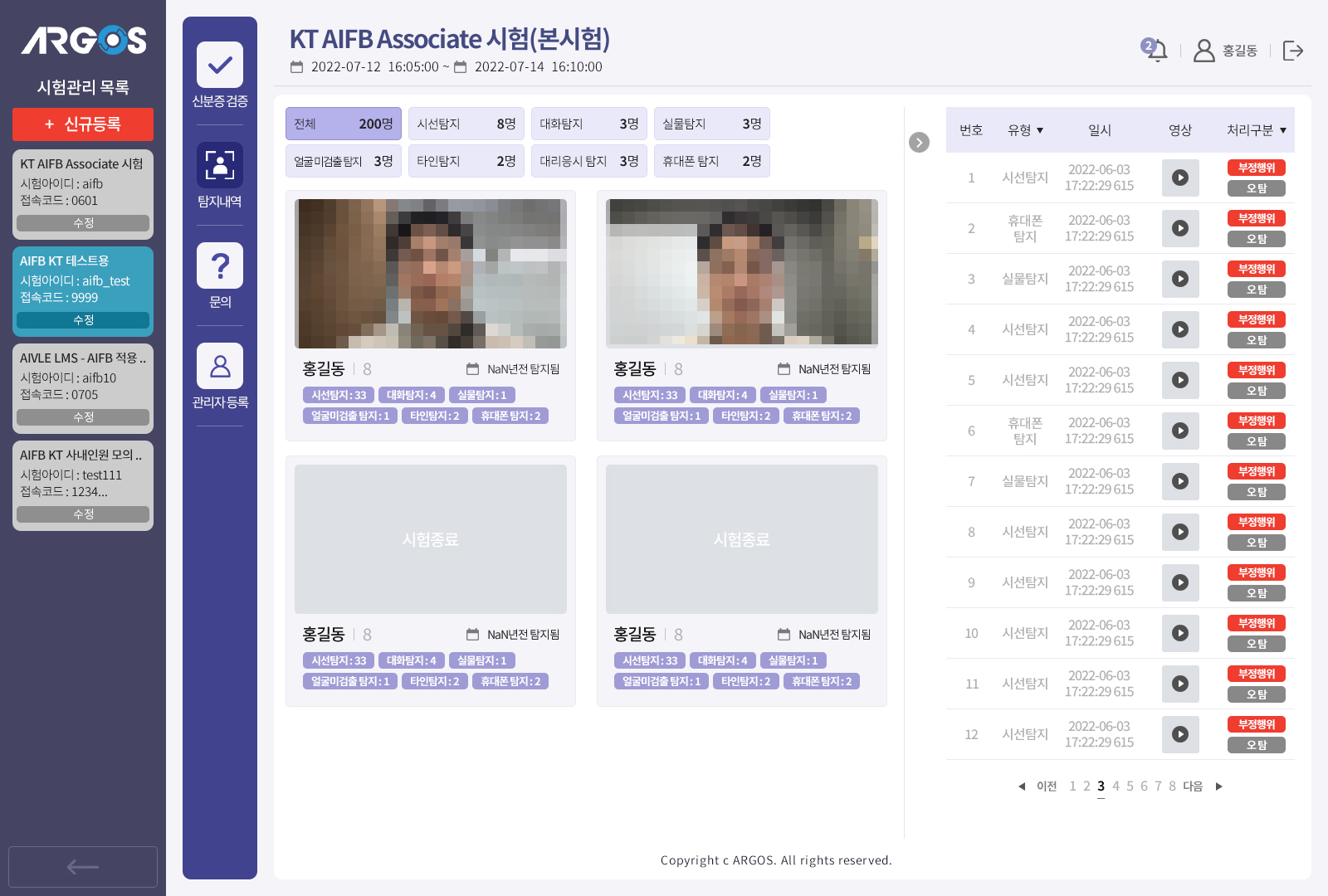Play video for row 11
This screenshot has height=896, width=1328.
pos(1180,684)
